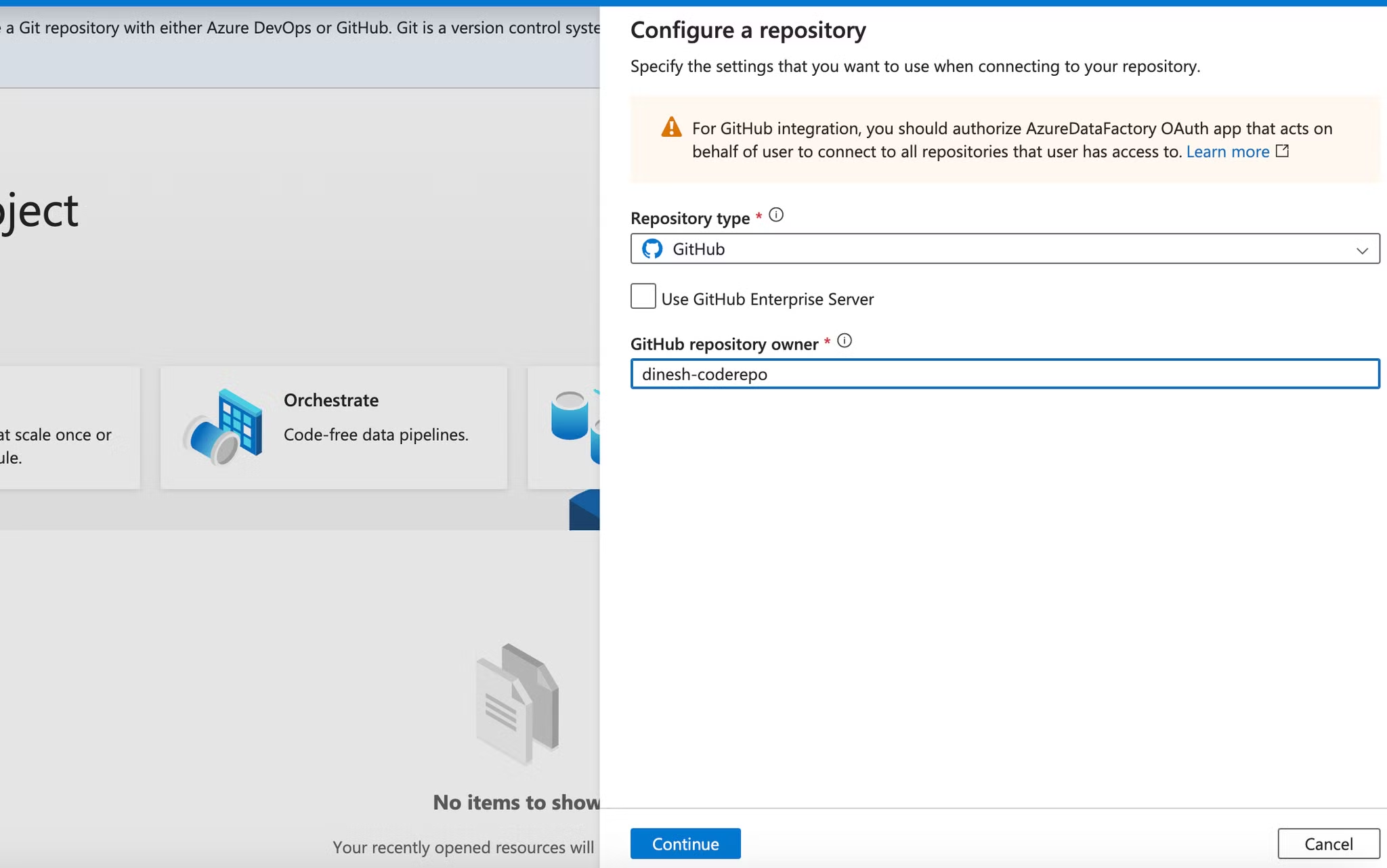Click 'Code-free data pipelines.' text
Screen dimensions: 1387x868
[376, 435]
